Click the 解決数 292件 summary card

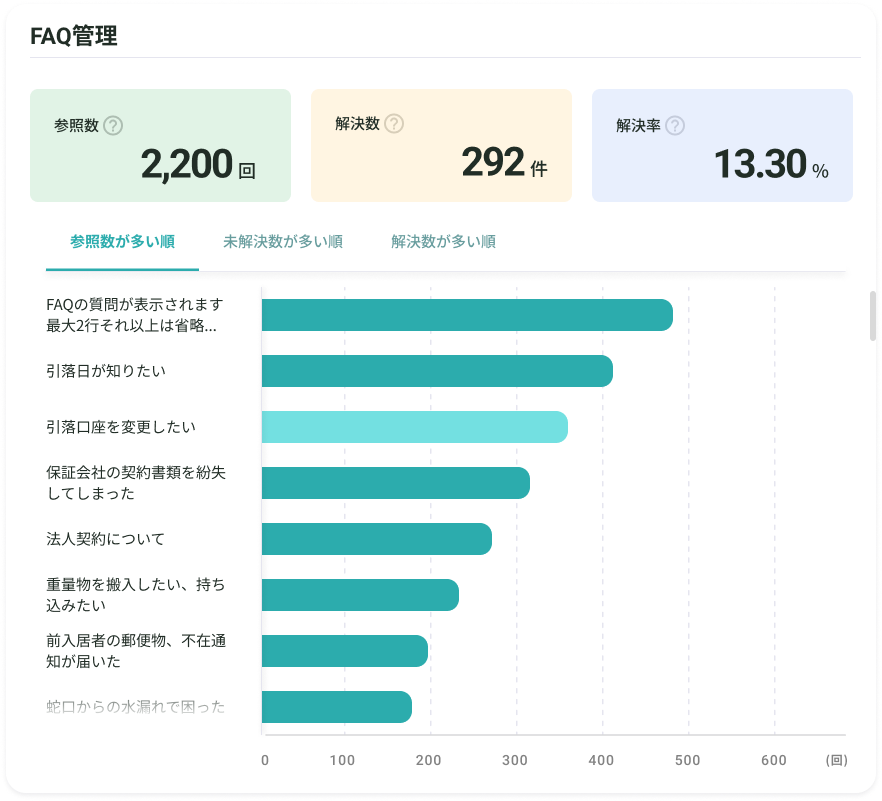[x=440, y=145]
